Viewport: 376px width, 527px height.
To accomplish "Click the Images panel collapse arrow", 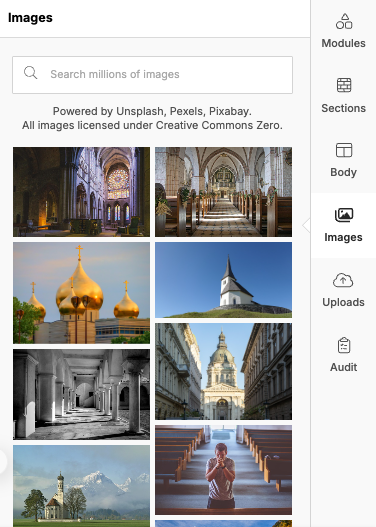I will click(x=306, y=225).
